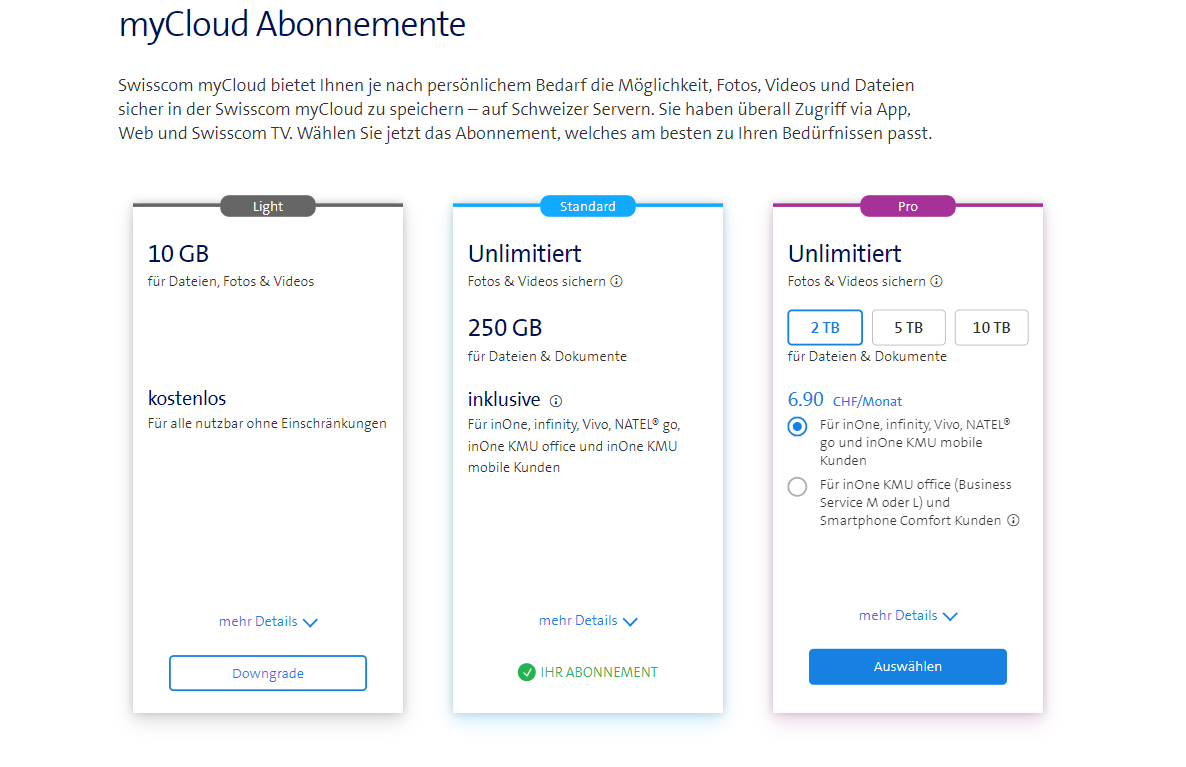Image resolution: width=1186 pixels, height=767 pixels.
Task: Click the blue Standard plan badge
Action: click(x=588, y=207)
